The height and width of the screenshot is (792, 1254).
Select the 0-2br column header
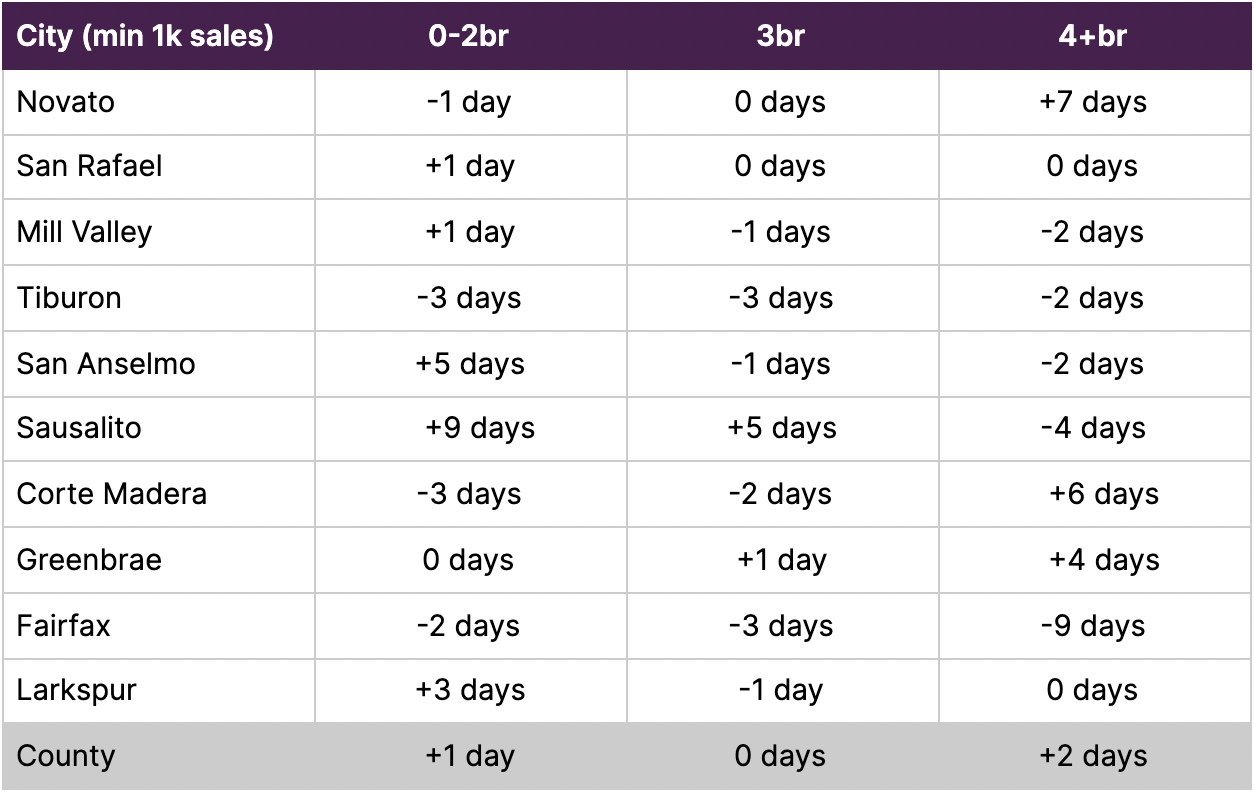tap(469, 36)
